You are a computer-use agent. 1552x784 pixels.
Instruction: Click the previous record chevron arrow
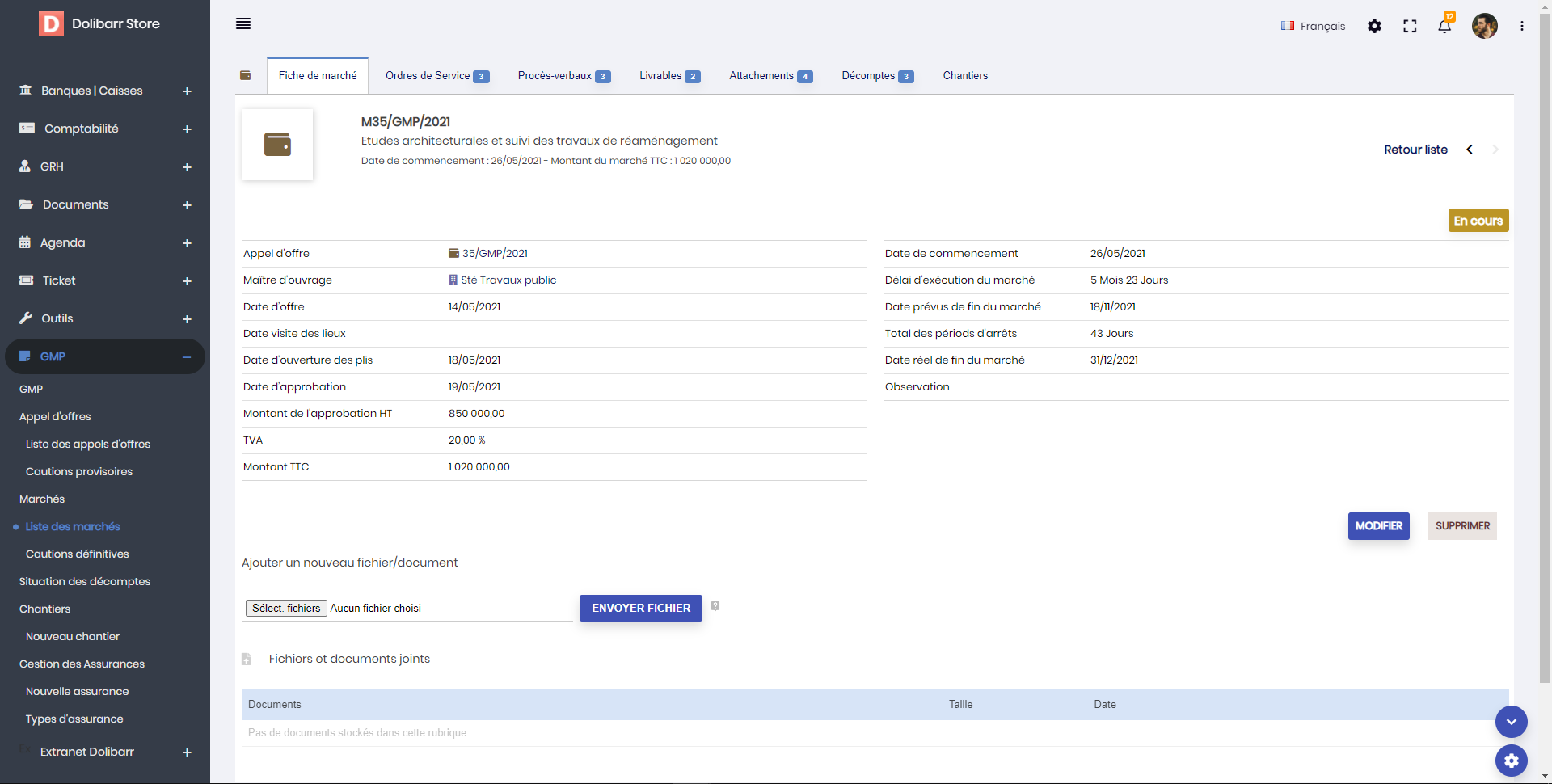click(x=1470, y=150)
